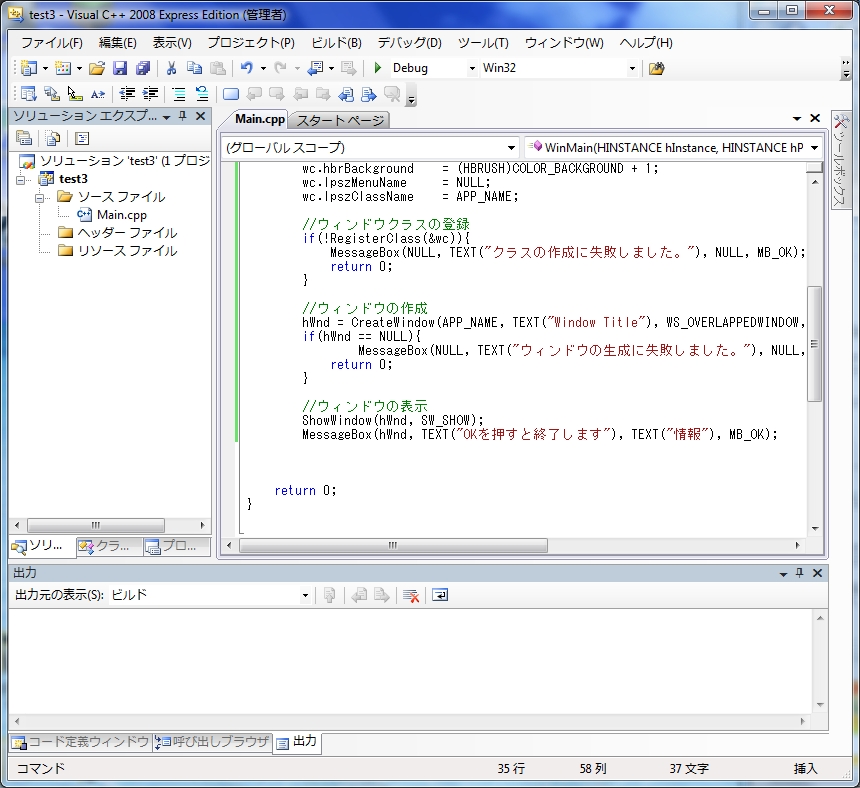Select Main.cpp in Solution Explorer
This screenshot has width=860, height=788.
[122, 215]
